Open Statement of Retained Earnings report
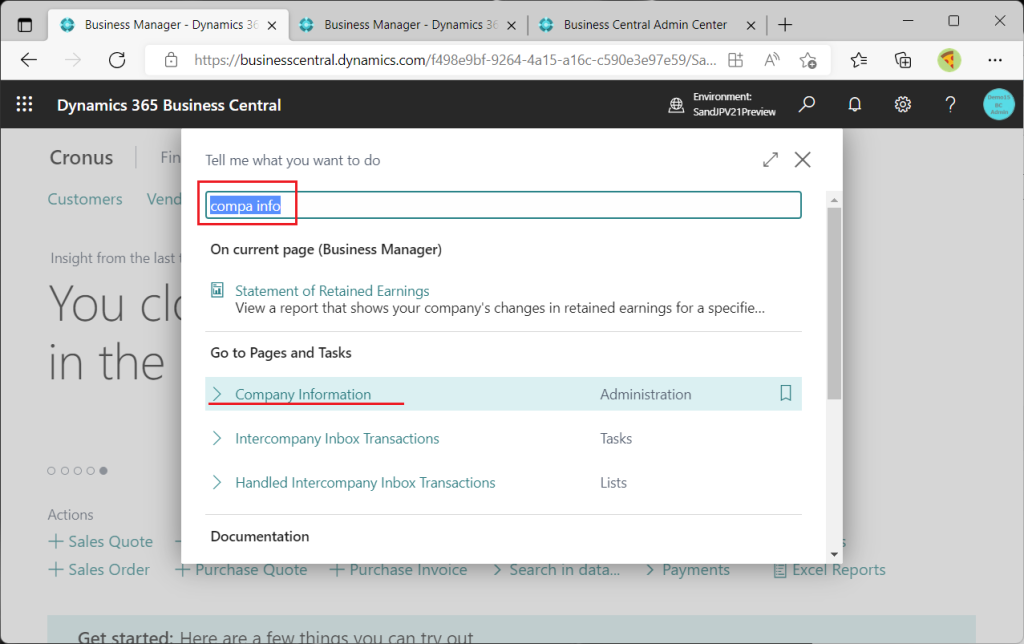 click(332, 291)
